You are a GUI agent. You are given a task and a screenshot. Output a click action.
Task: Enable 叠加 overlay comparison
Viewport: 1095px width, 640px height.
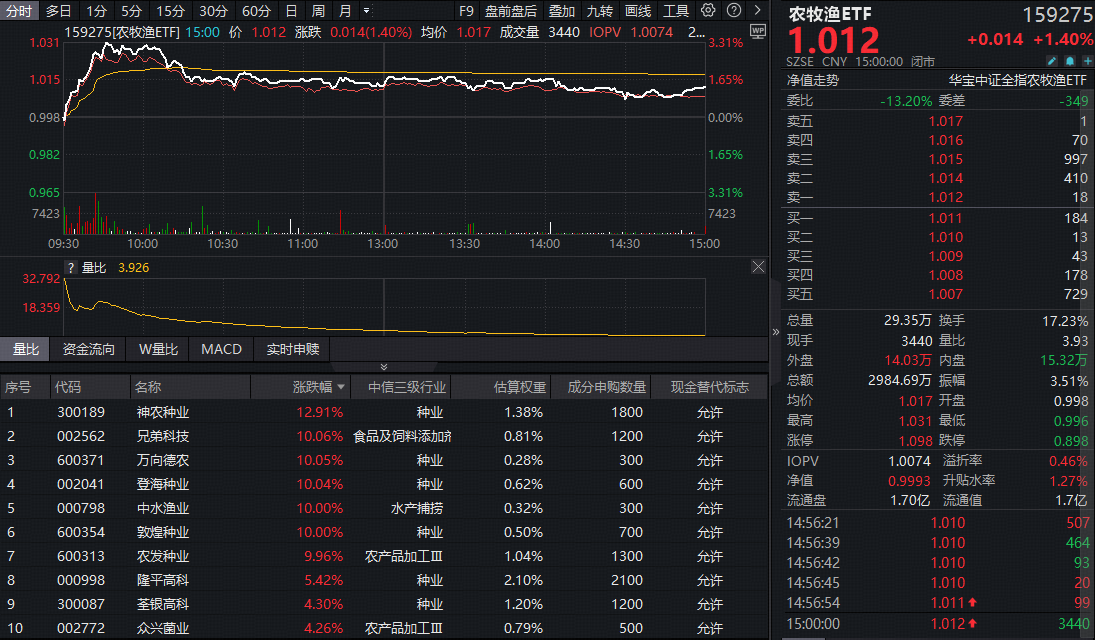[562, 11]
